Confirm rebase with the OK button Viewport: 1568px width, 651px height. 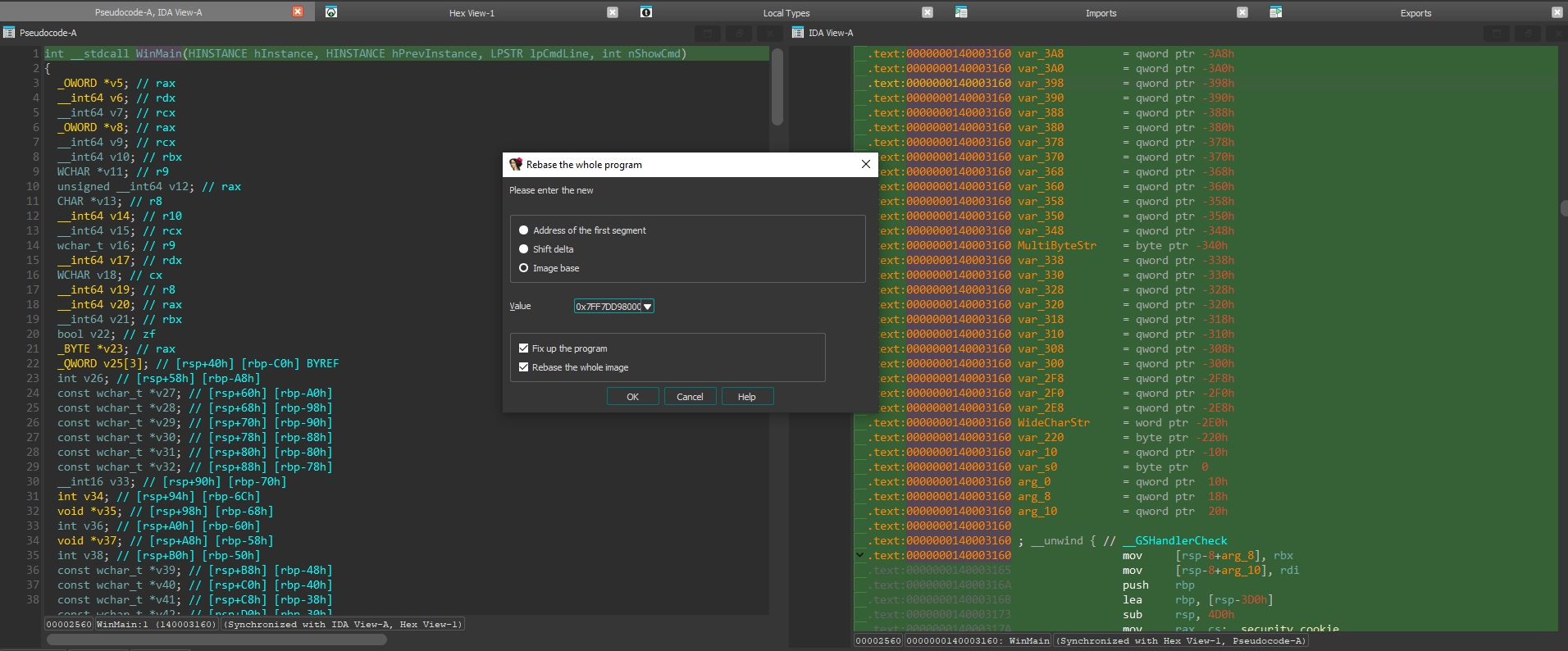[632, 397]
